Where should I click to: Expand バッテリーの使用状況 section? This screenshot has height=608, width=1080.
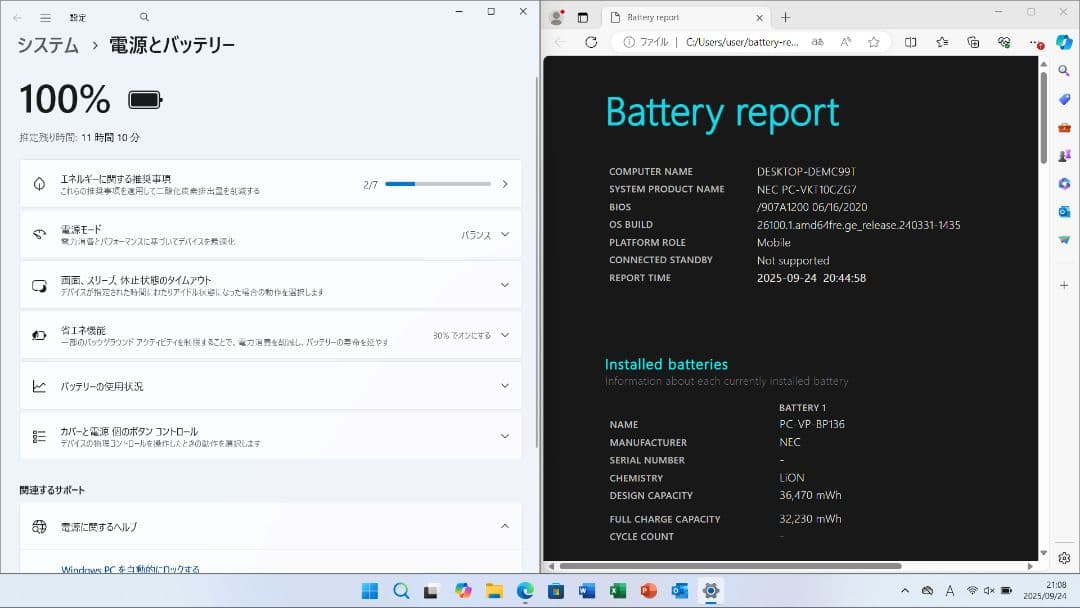(x=505, y=385)
